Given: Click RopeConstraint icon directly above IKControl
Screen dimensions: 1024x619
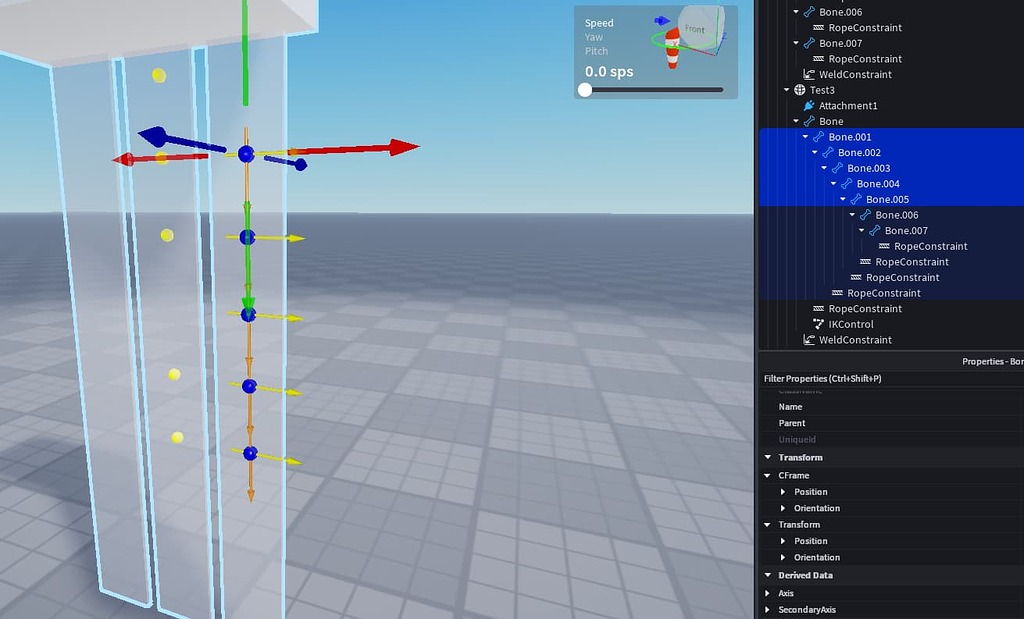Looking at the screenshot, I should [x=818, y=309].
